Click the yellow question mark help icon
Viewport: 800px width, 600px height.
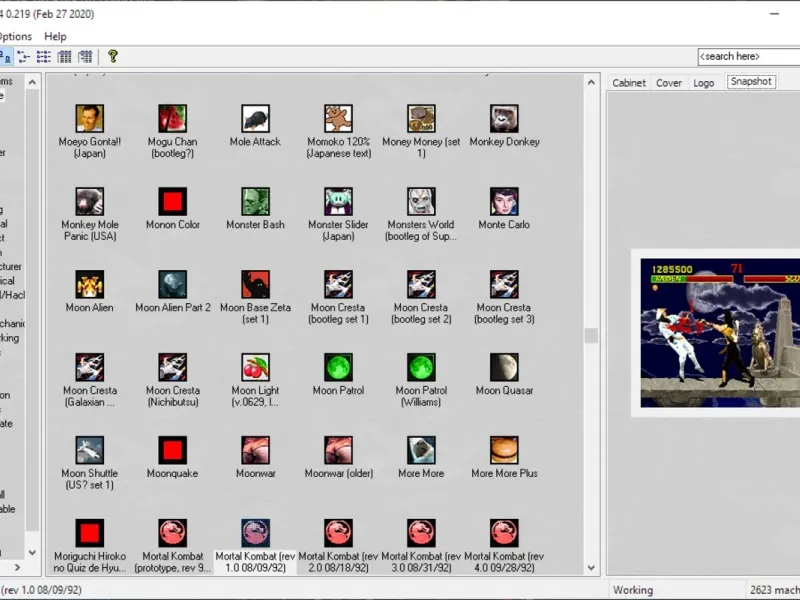click(113, 57)
